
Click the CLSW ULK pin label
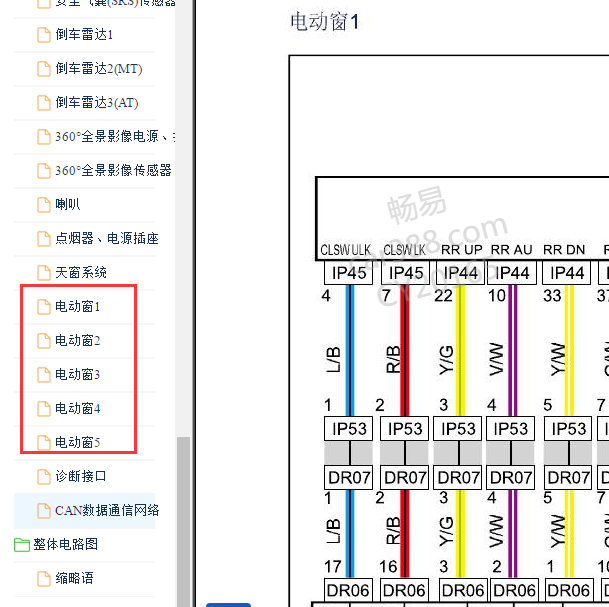(346, 250)
